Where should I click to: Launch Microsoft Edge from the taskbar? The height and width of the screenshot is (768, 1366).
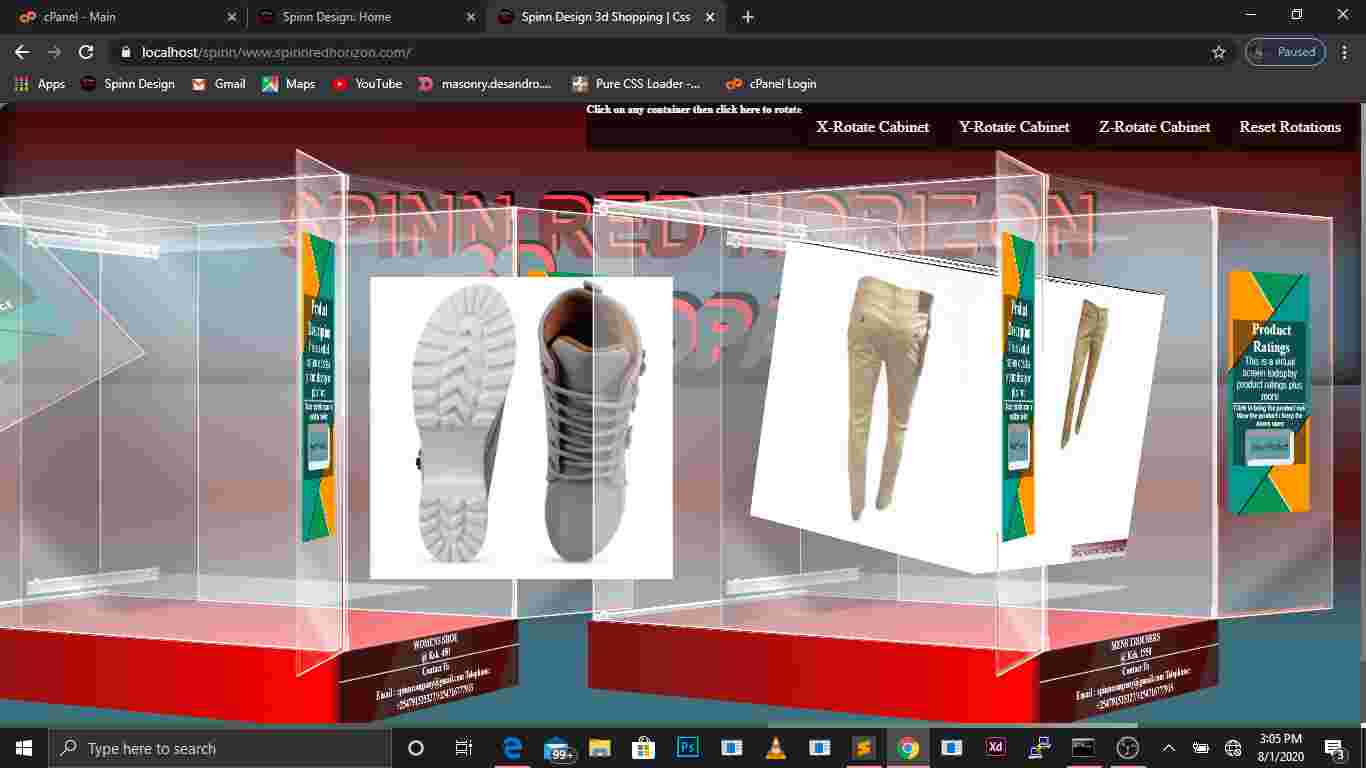click(512, 748)
